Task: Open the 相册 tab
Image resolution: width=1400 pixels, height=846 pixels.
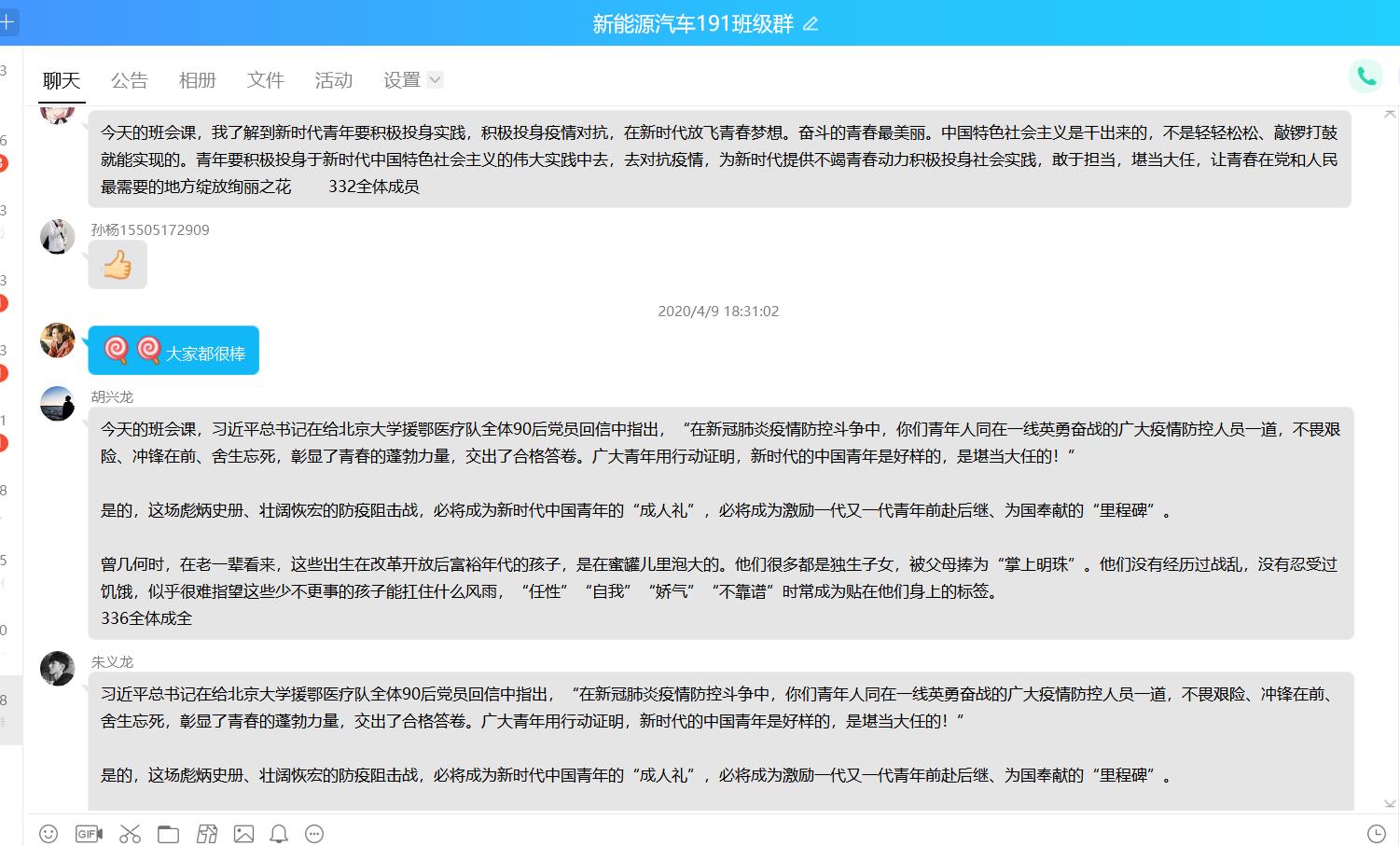Action: click(197, 80)
